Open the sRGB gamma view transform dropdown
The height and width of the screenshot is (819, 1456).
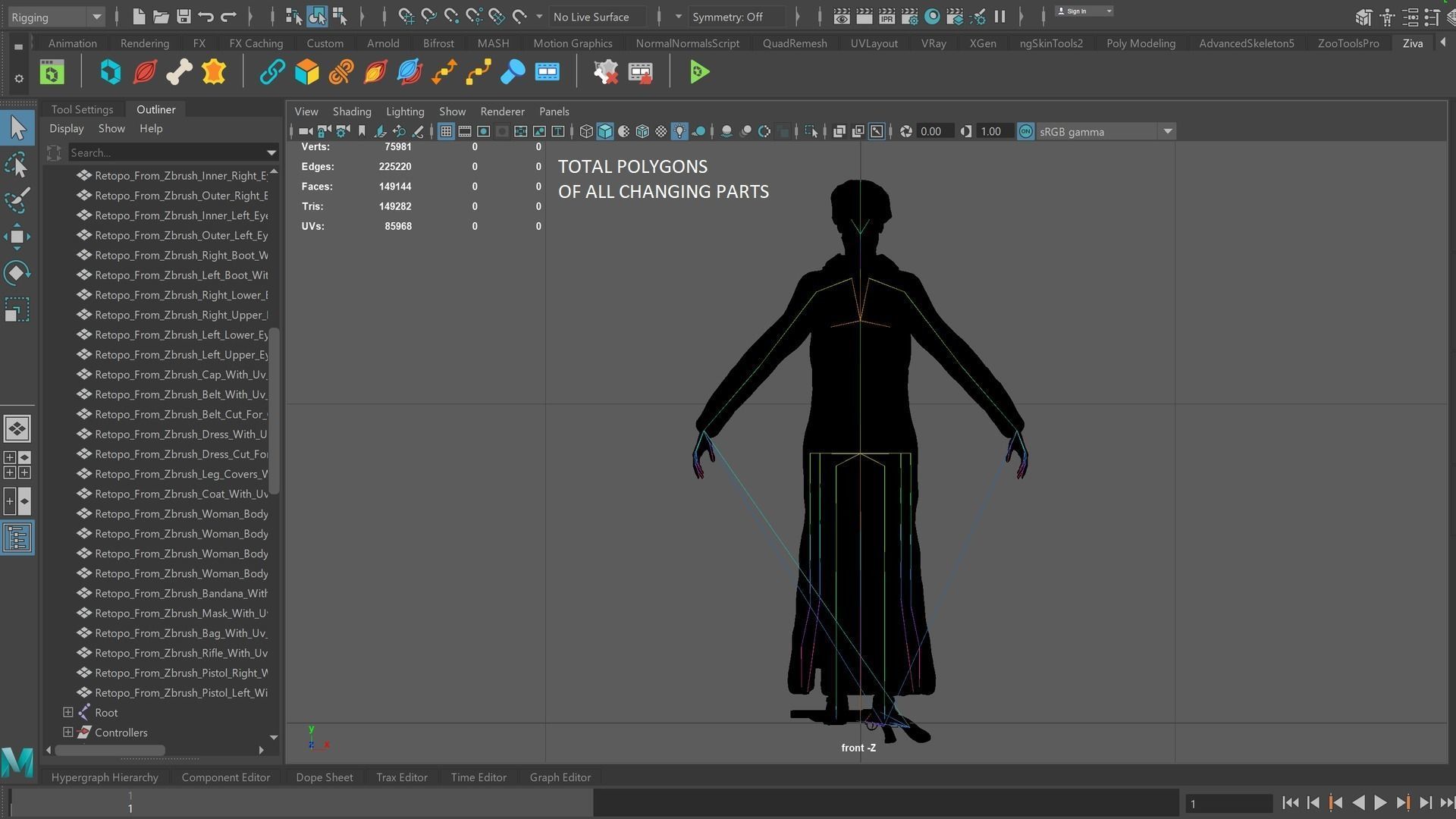1168,132
